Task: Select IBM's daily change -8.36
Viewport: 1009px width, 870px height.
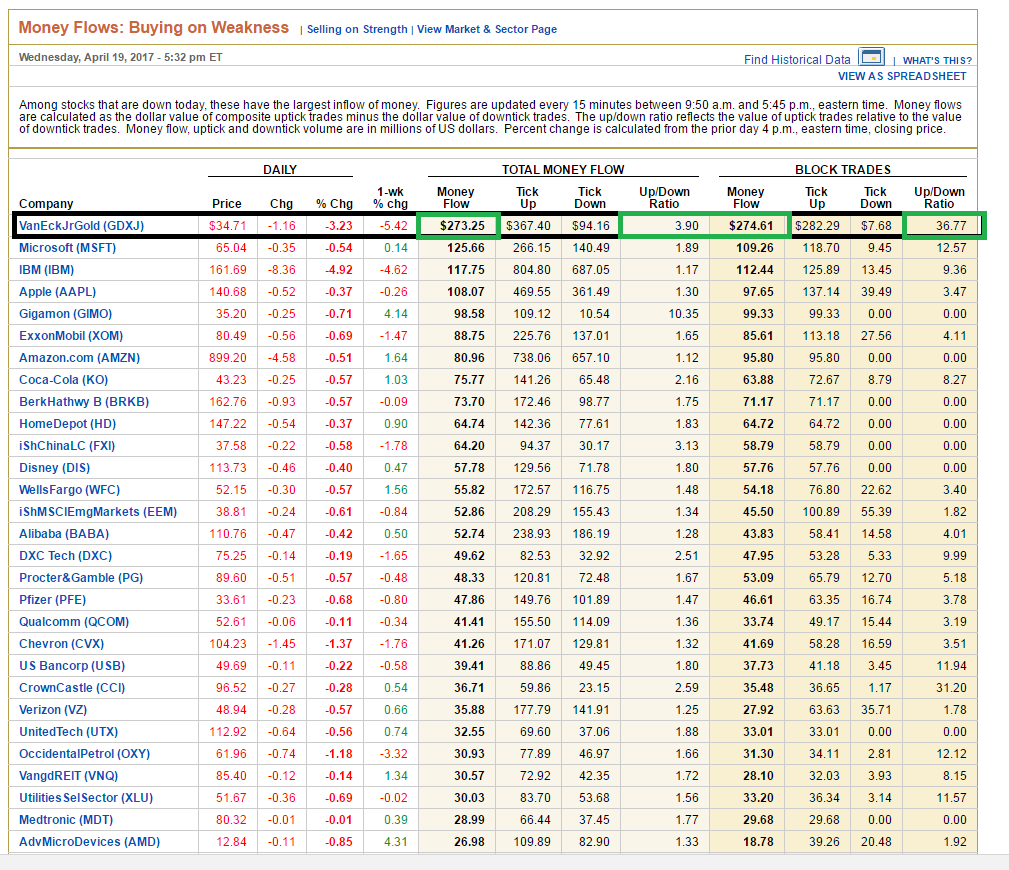Action: pyautogui.click(x=282, y=270)
